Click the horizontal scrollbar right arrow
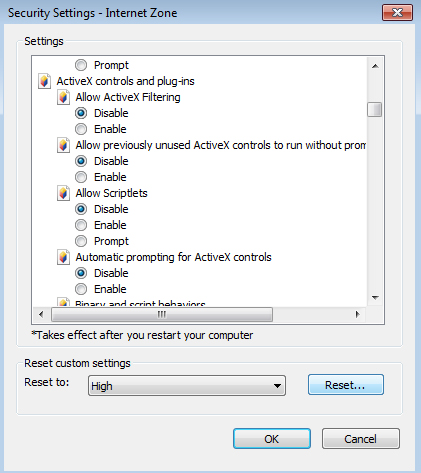This screenshot has width=421, height=473. (358, 314)
